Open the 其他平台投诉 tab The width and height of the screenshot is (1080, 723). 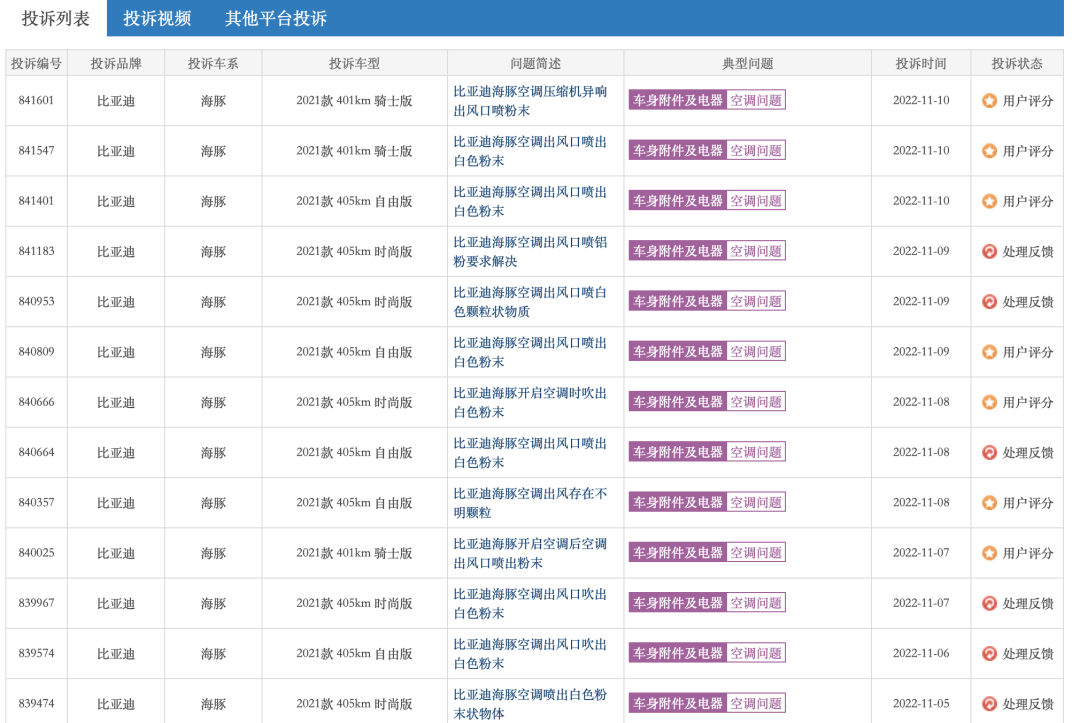pos(276,19)
